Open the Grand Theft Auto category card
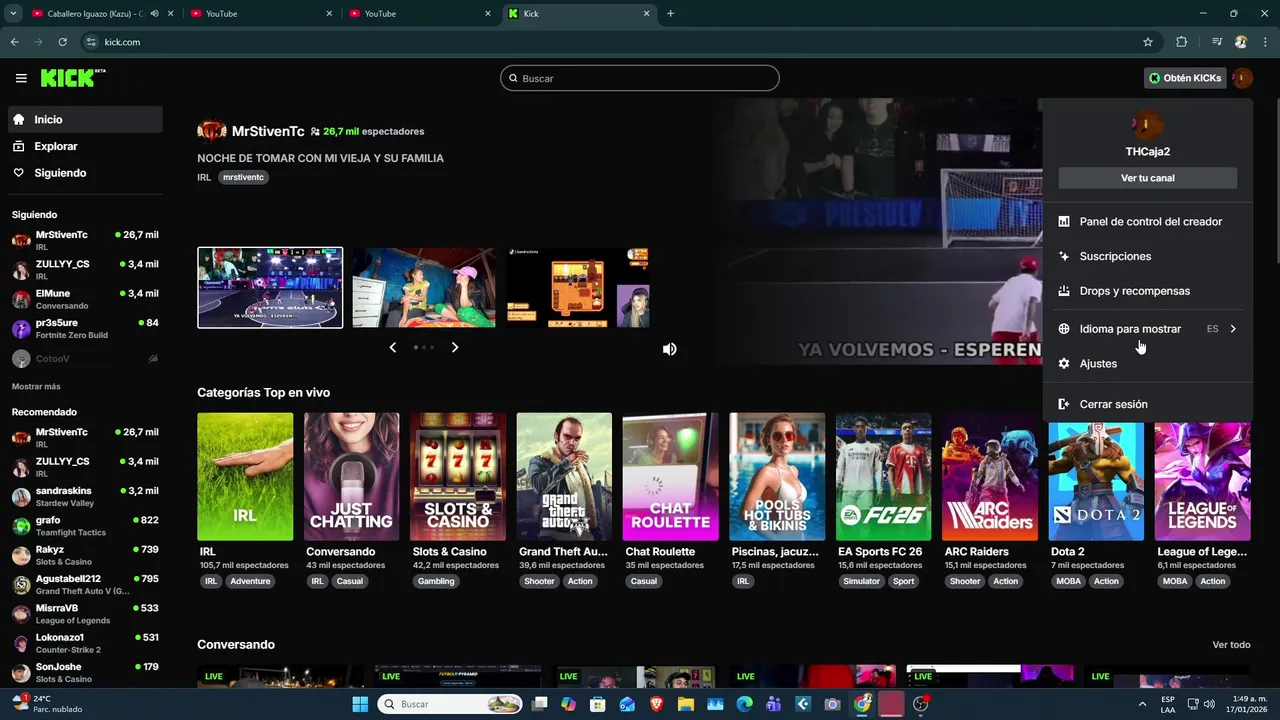 564,477
